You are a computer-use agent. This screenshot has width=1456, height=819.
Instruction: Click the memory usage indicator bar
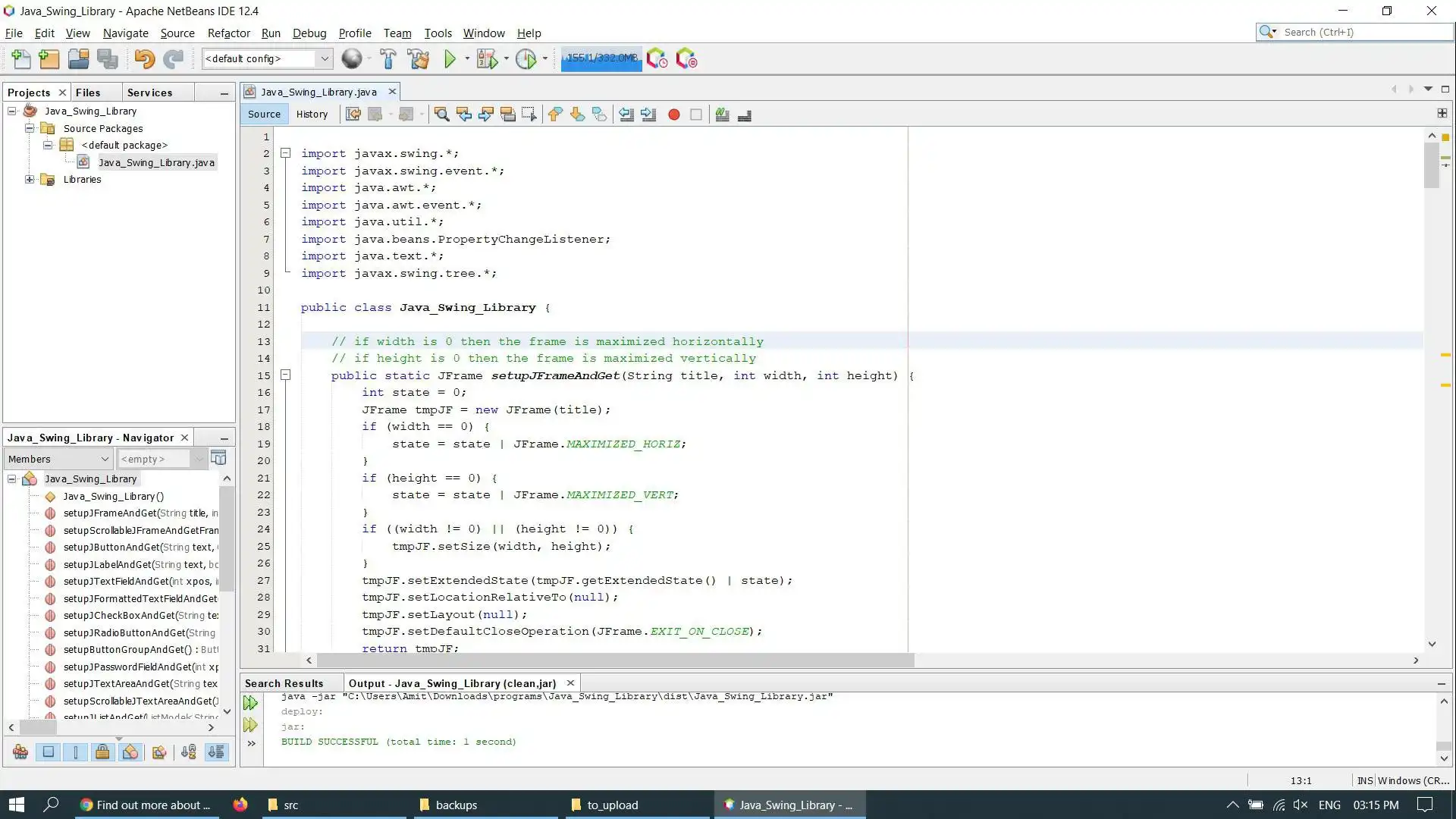601,58
